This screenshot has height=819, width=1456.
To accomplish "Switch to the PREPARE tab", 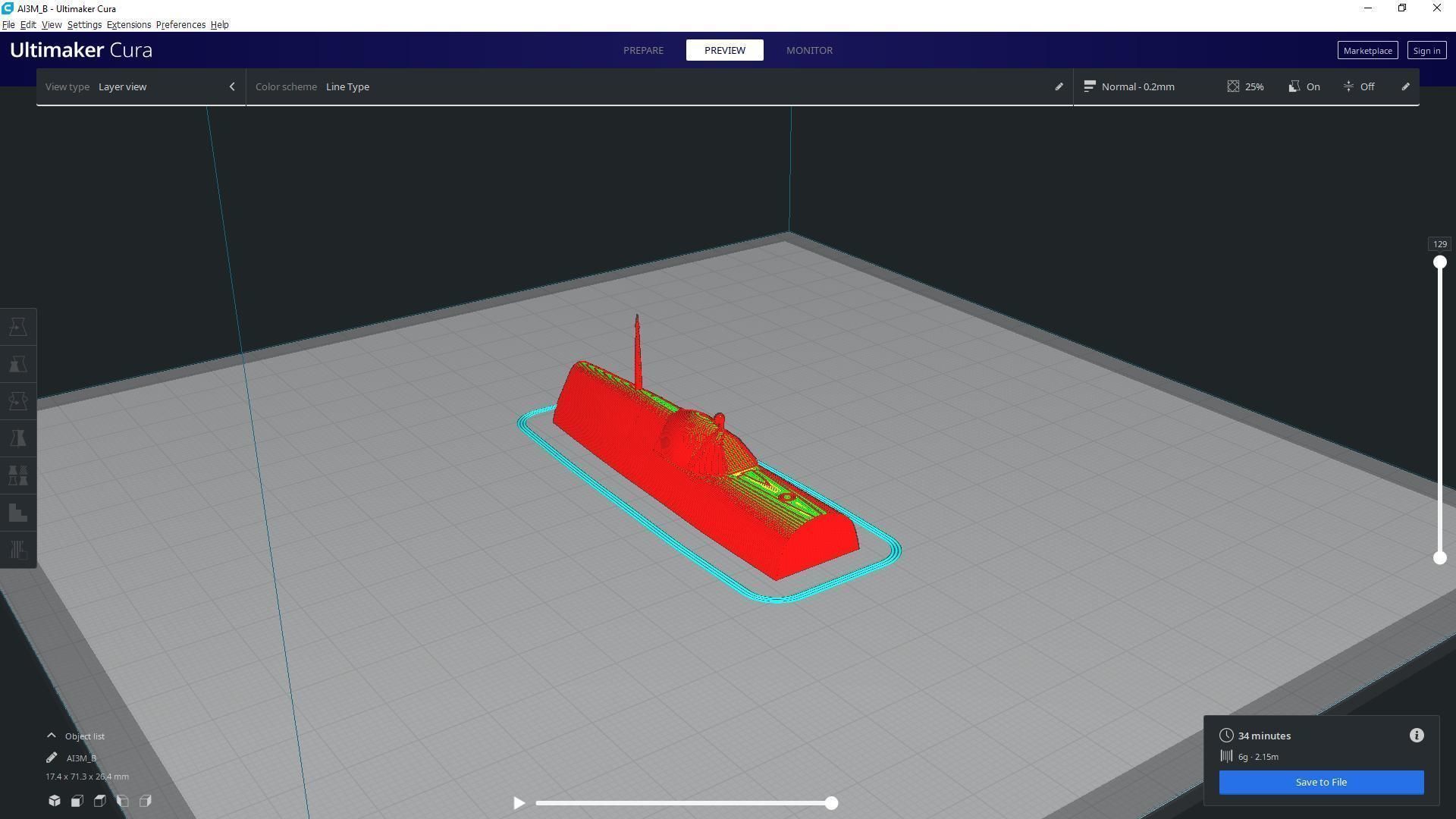I will coord(643,50).
